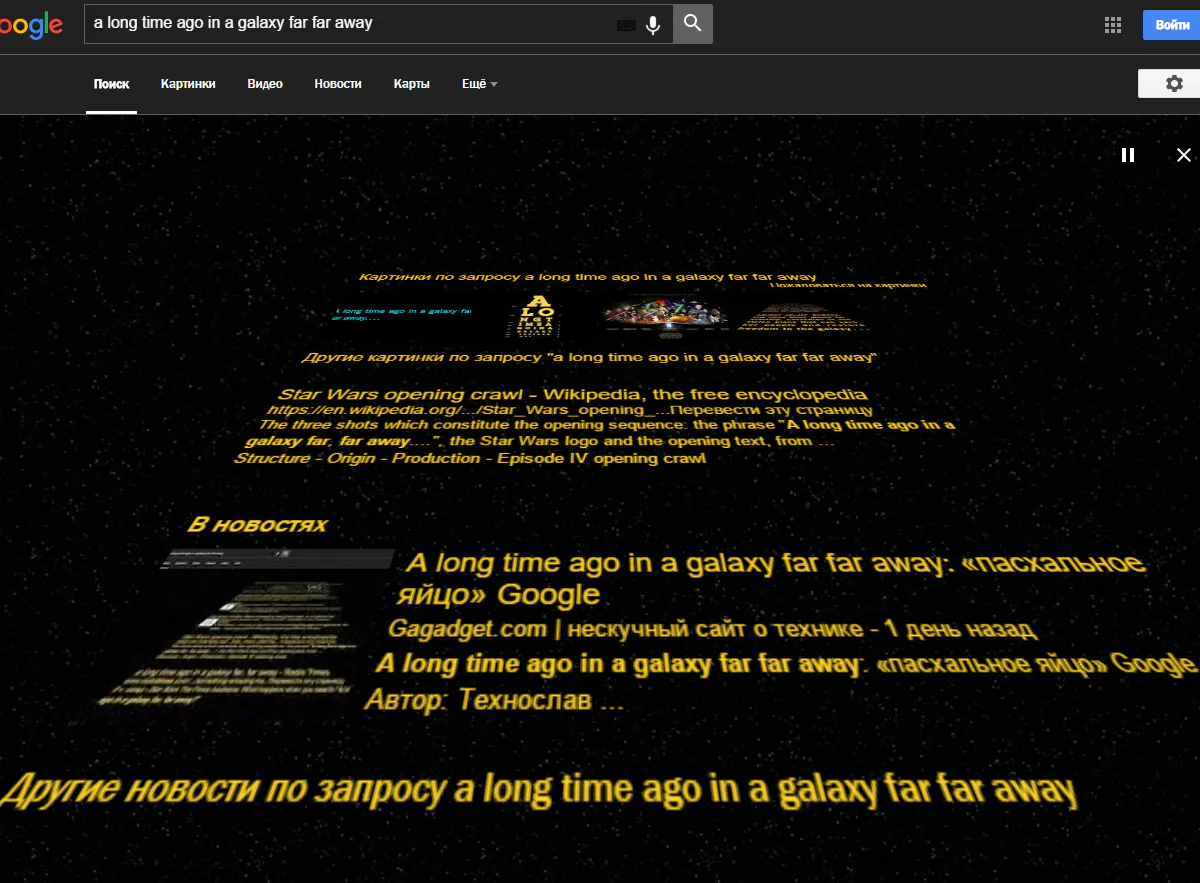Click the Войти sign-in button
Screen dimensions: 1200x883
(1171, 25)
